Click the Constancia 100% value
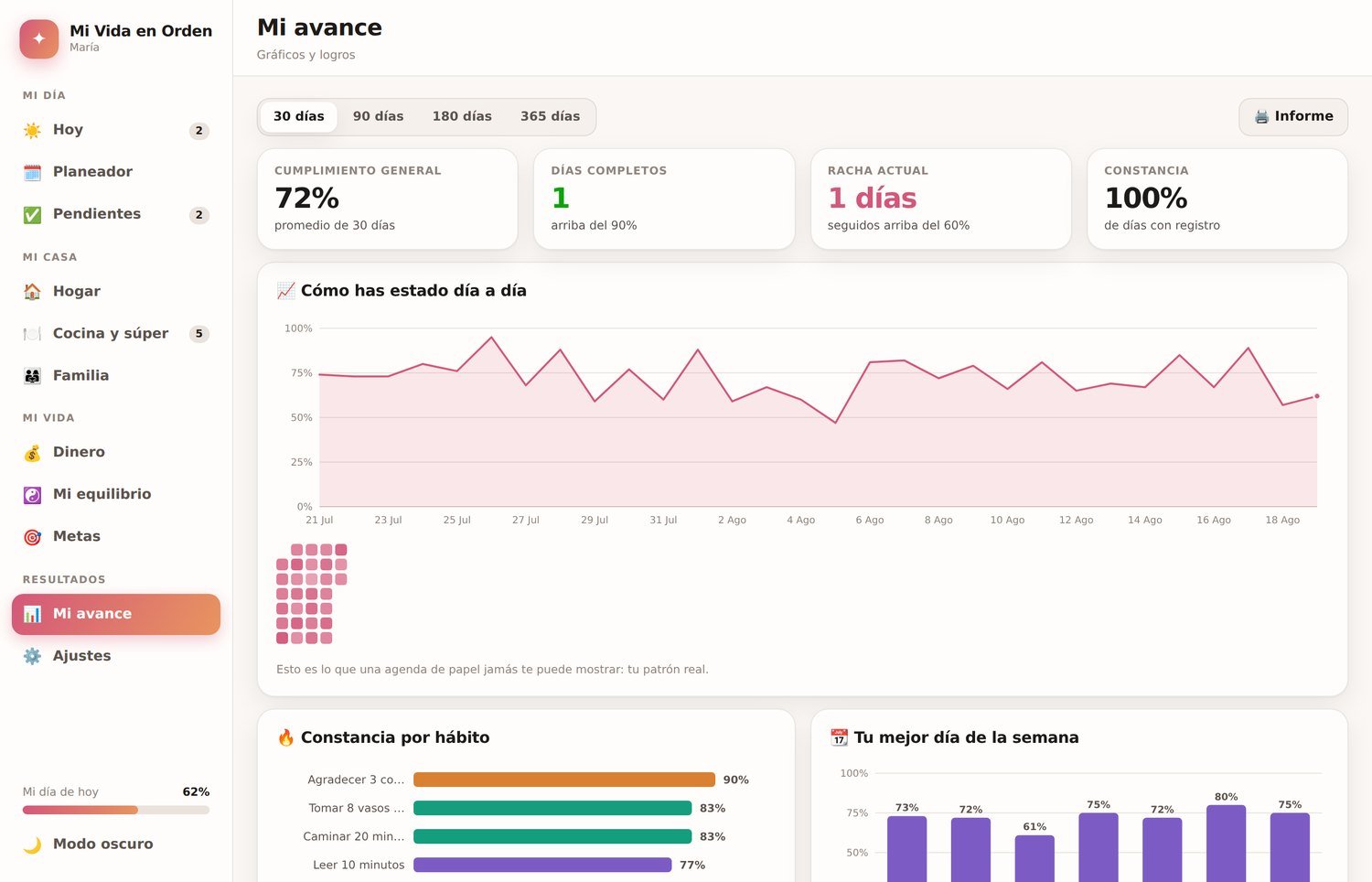1372x882 pixels. tap(1146, 198)
